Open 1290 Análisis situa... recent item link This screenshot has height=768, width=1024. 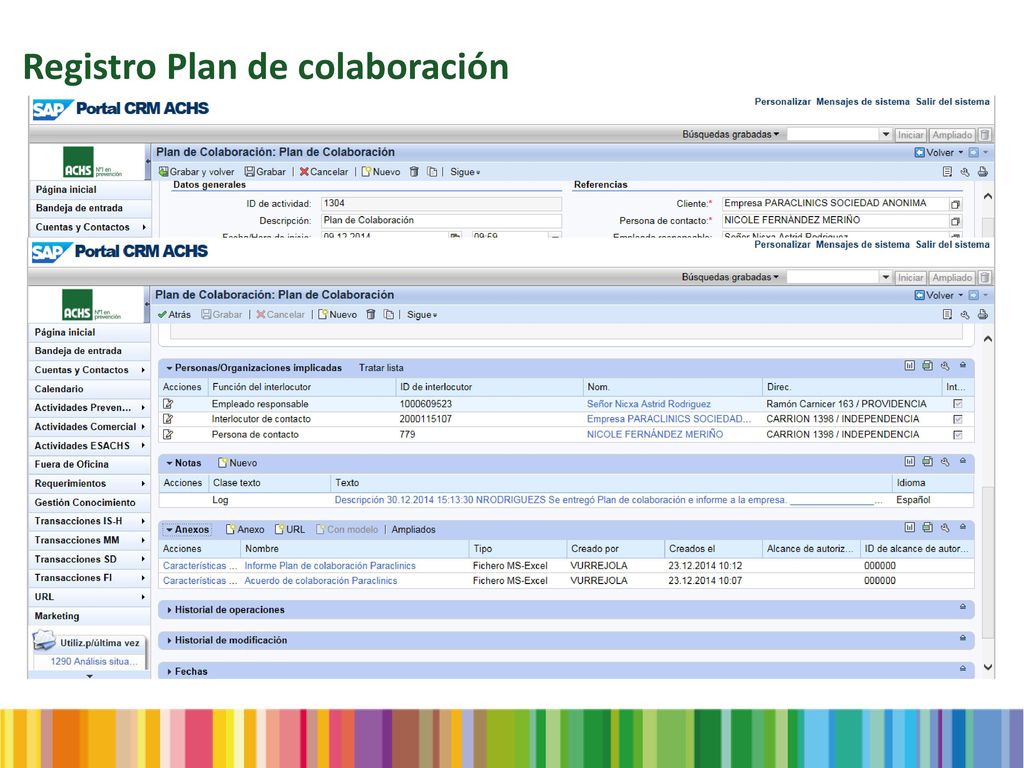(94, 662)
